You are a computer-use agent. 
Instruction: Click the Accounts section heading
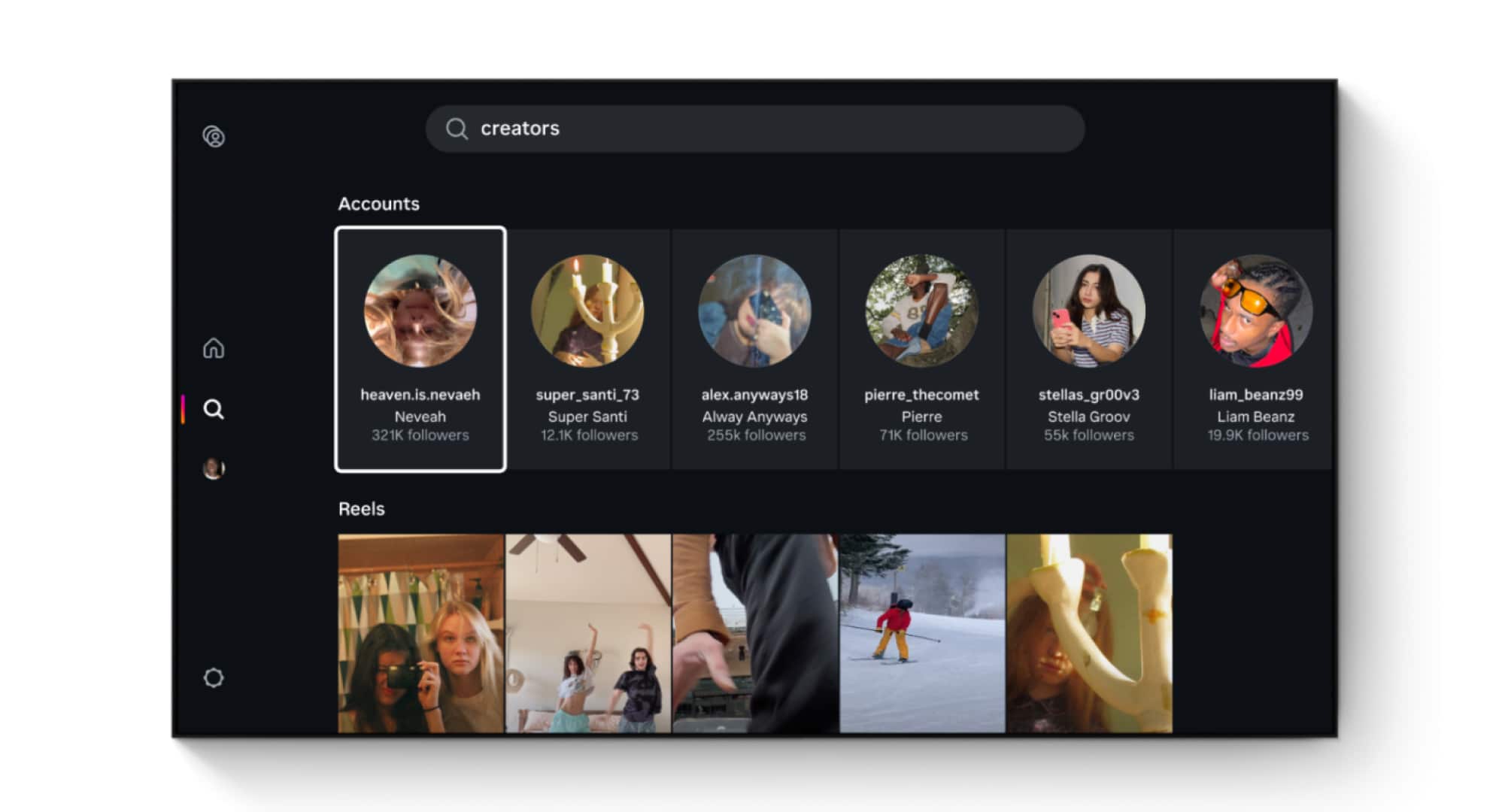click(x=378, y=204)
